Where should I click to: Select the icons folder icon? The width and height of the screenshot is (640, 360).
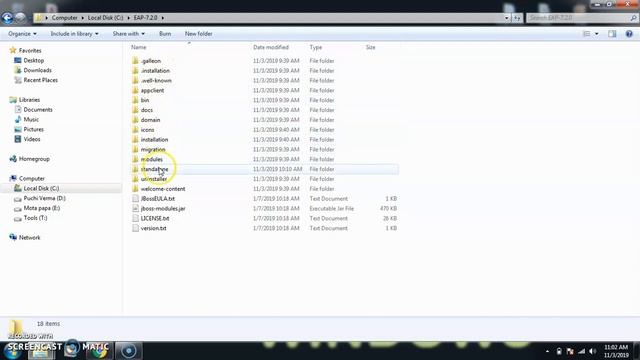[135, 129]
